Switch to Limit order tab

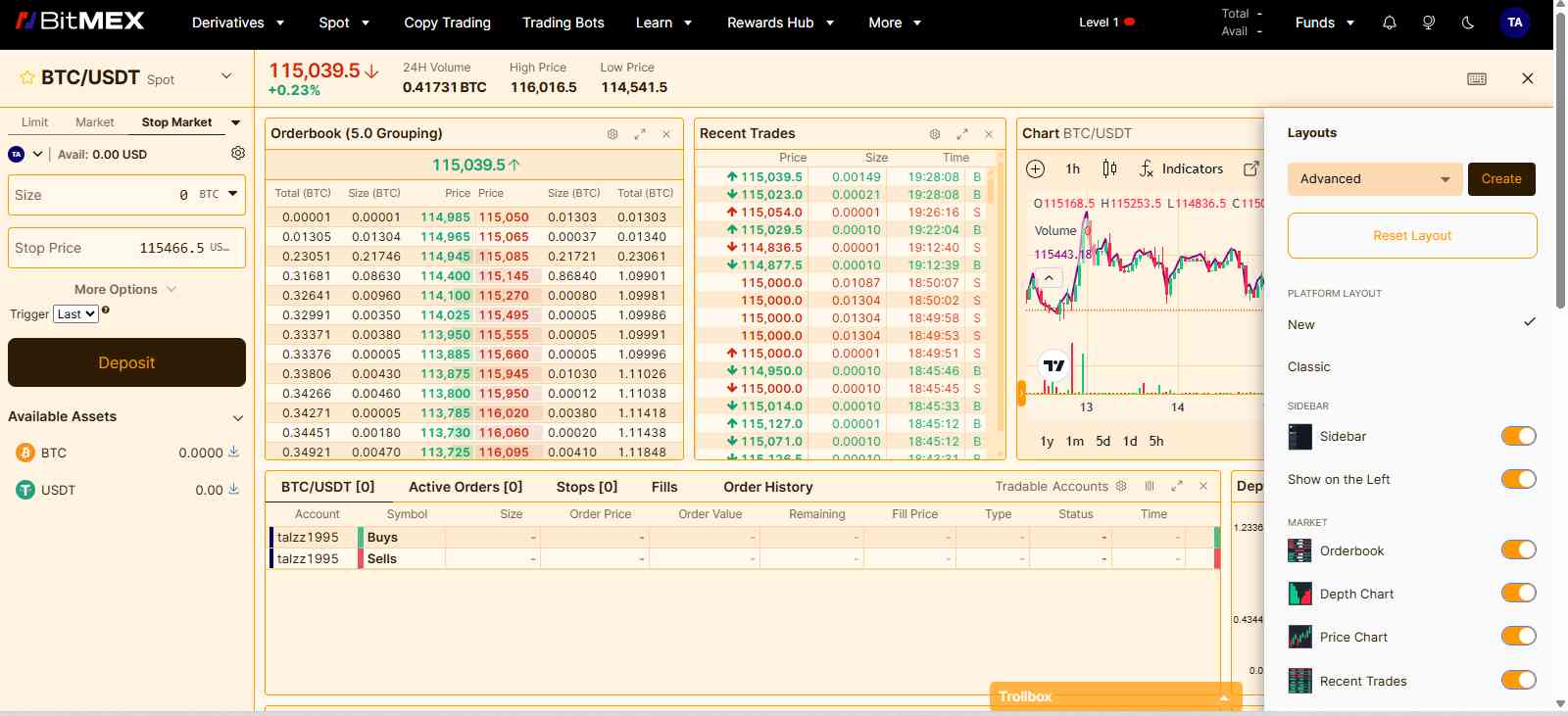(x=34, y=122)
